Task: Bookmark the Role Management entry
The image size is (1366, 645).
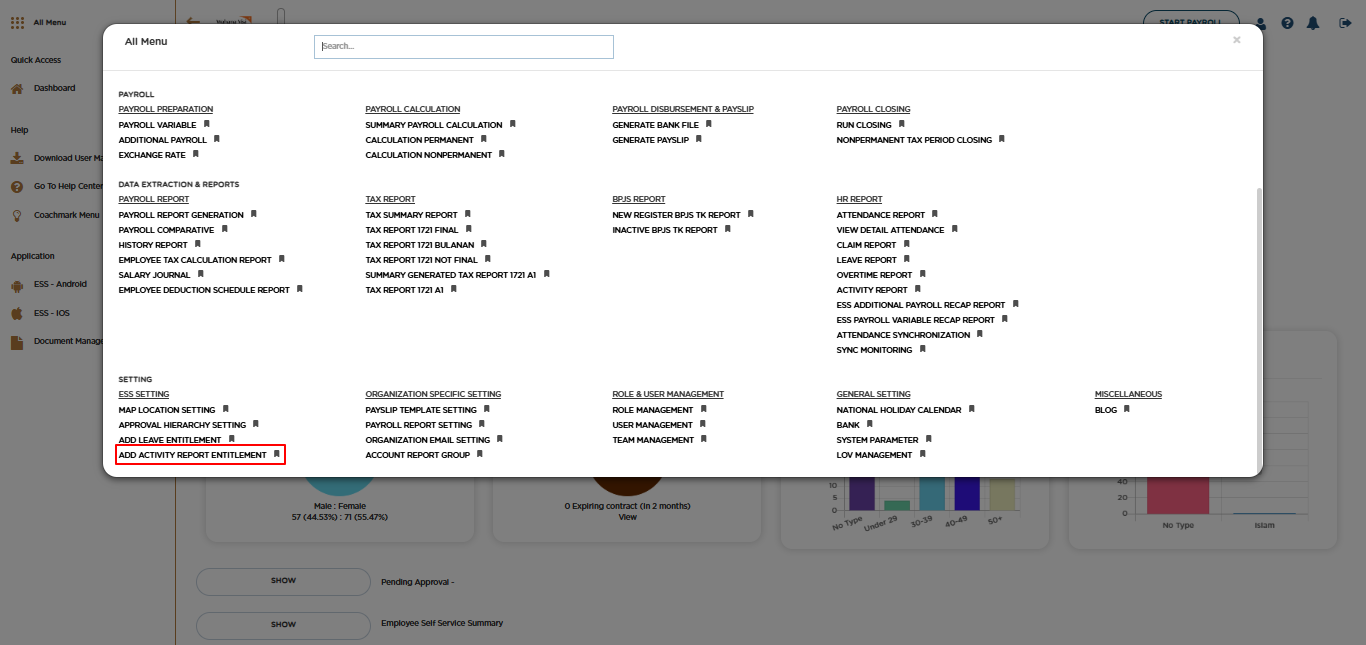Action: click(703, 409)
